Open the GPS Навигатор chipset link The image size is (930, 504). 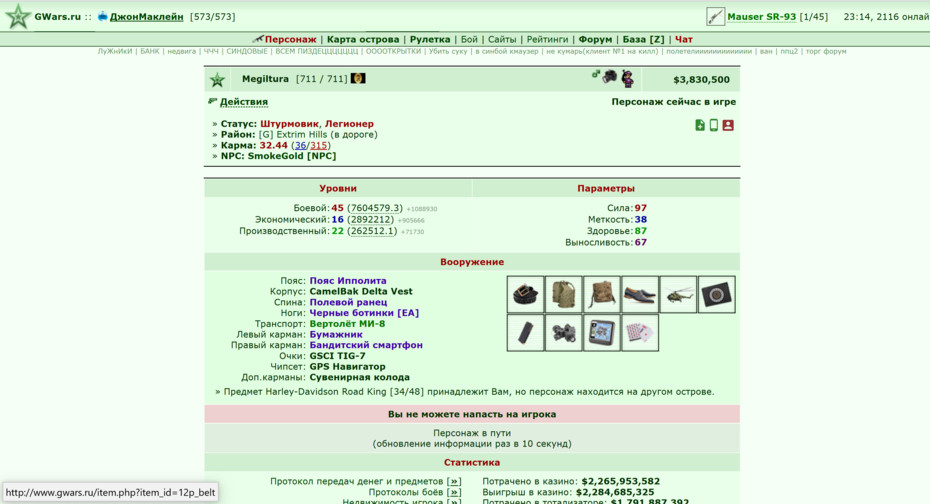point(348,366)
